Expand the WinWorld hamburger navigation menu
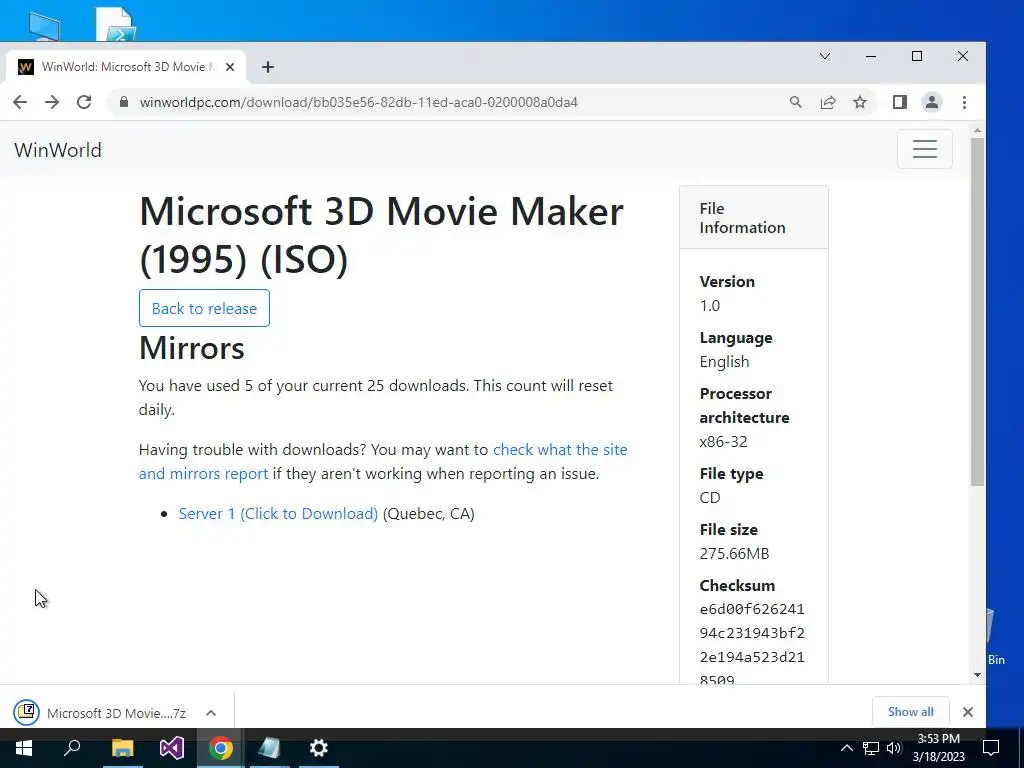 coord(925,149)
